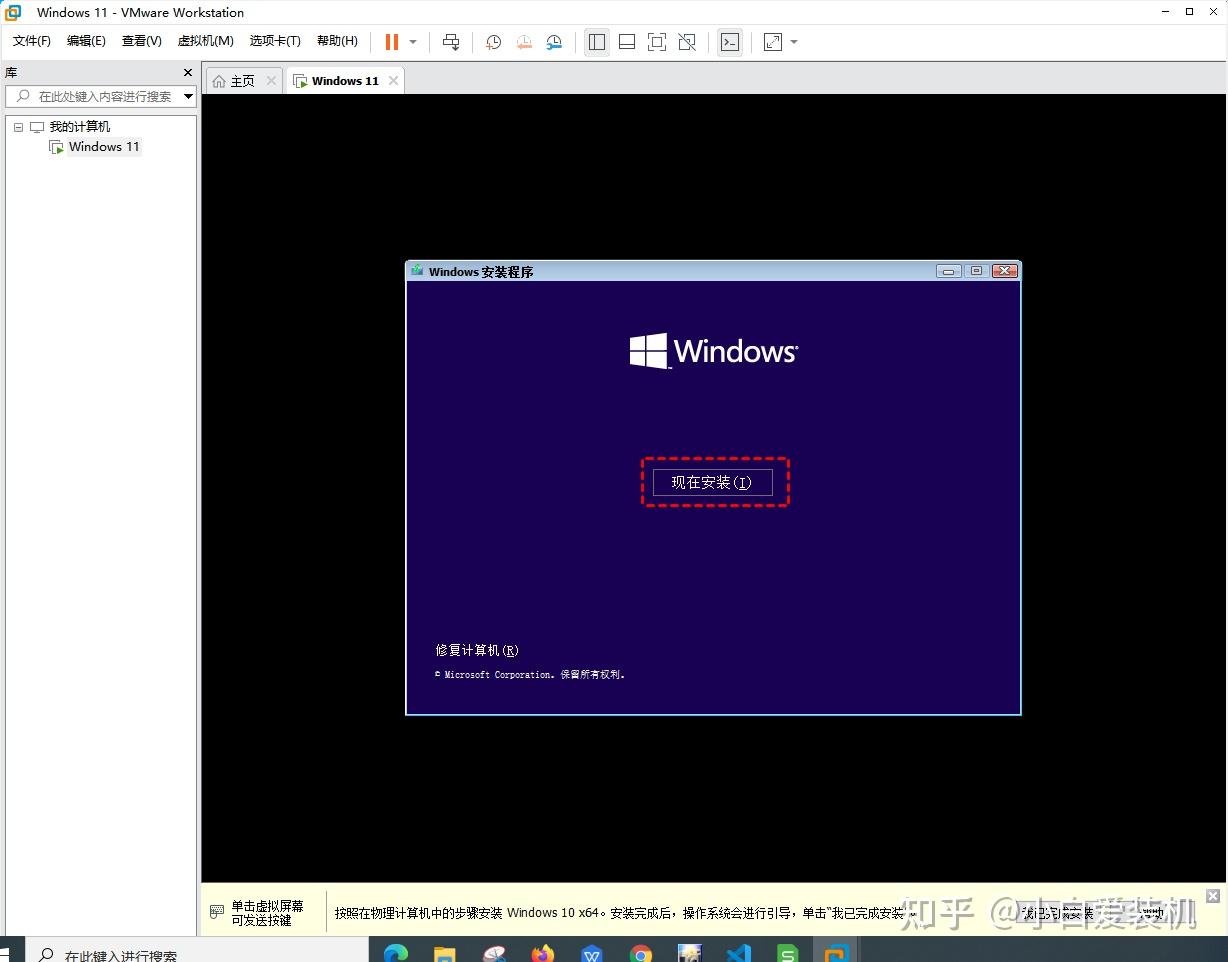Open the library search filter dropdown

(x=187, y=96)
